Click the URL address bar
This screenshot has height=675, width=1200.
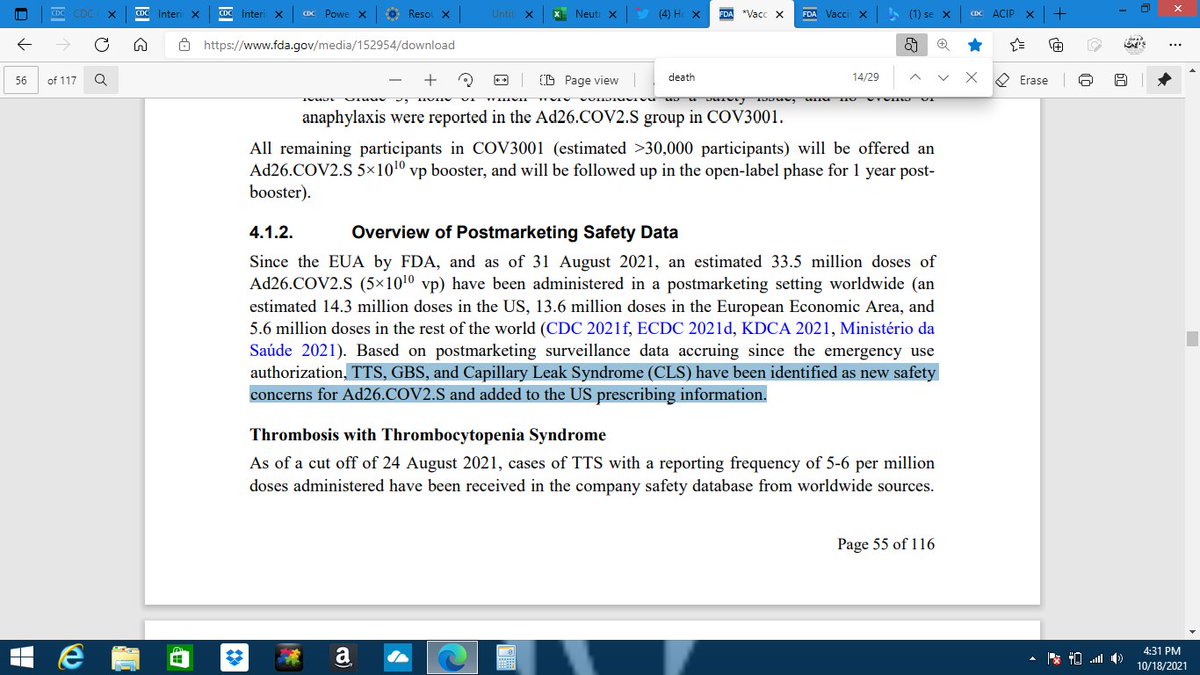click(x=530, y=45)
